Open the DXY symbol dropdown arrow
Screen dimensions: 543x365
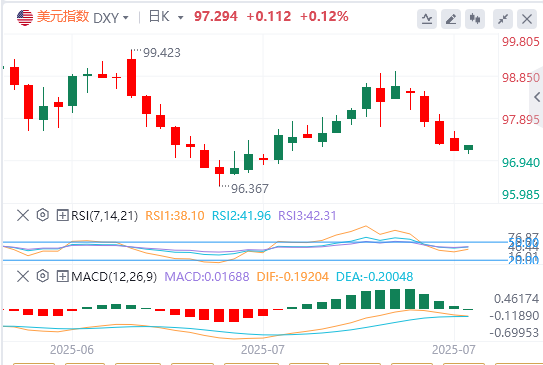tap(126, 17)
